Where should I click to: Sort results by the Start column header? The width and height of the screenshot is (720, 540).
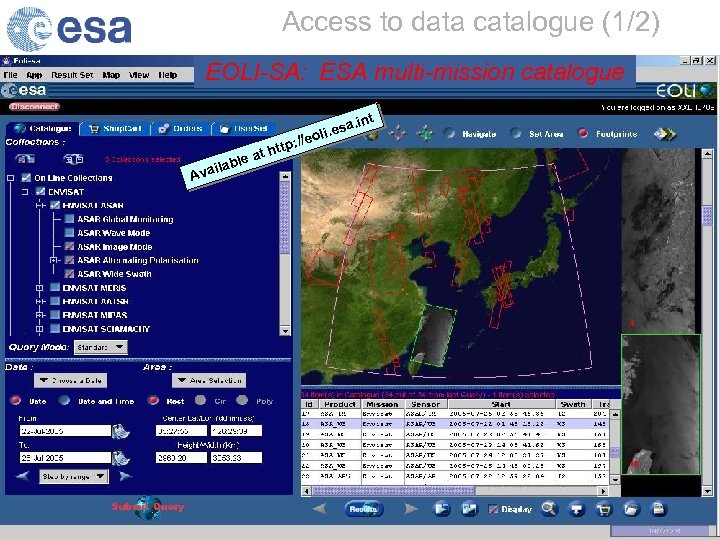501,404
